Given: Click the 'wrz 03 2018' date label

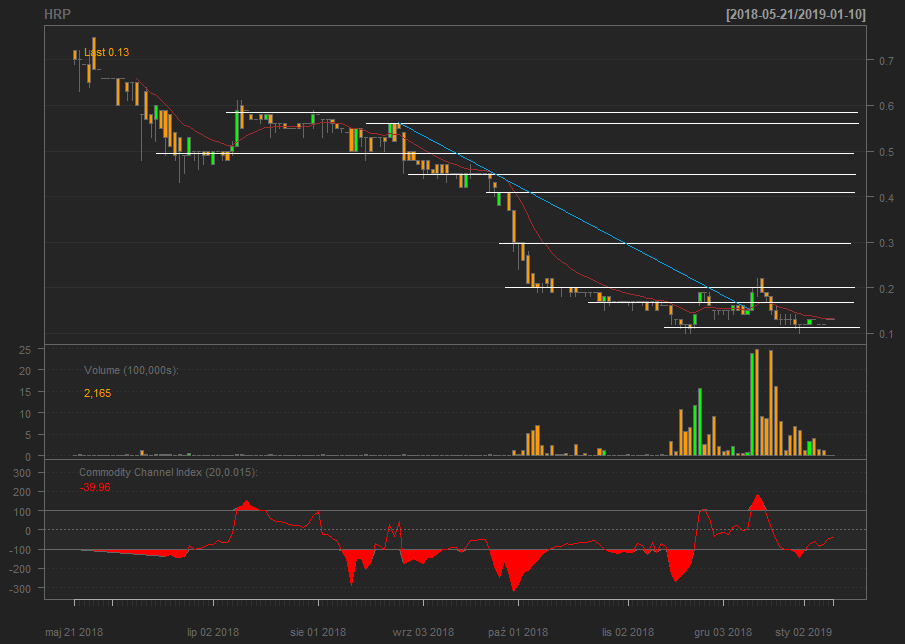Looking at the screenshot, I should click(423, 632).
